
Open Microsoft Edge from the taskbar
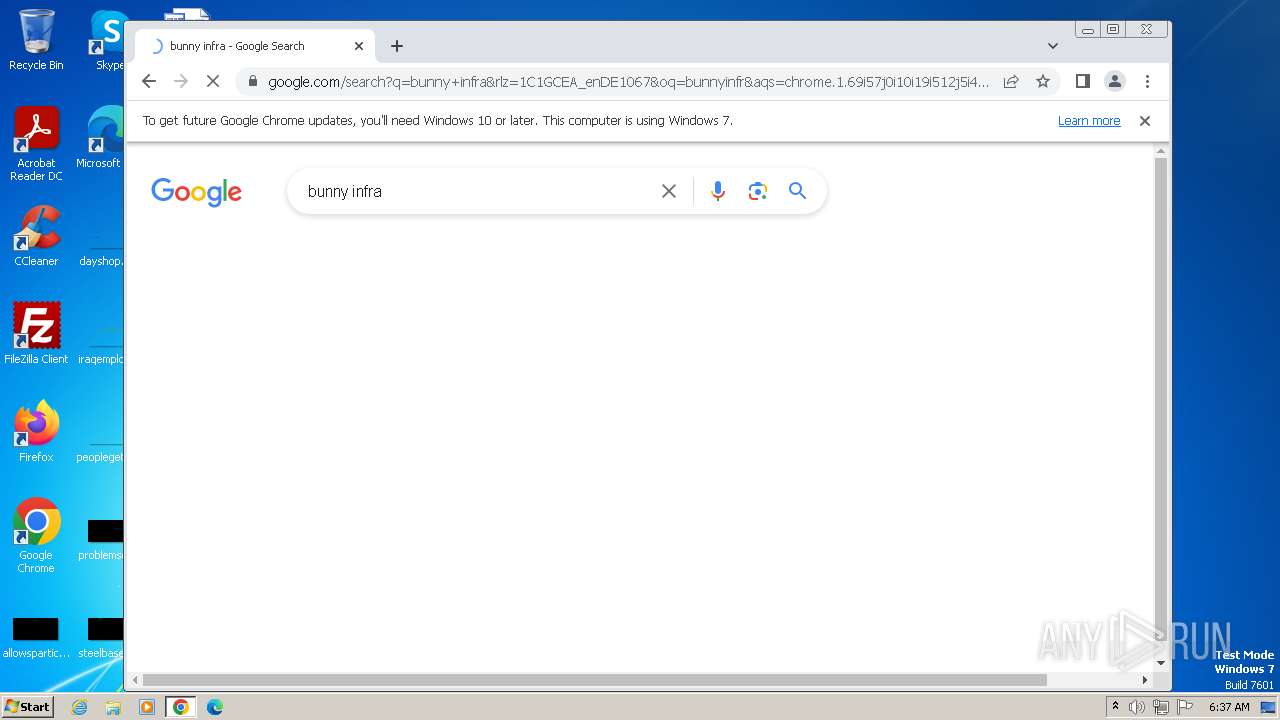pyautogui.click(x=215, y=707)
